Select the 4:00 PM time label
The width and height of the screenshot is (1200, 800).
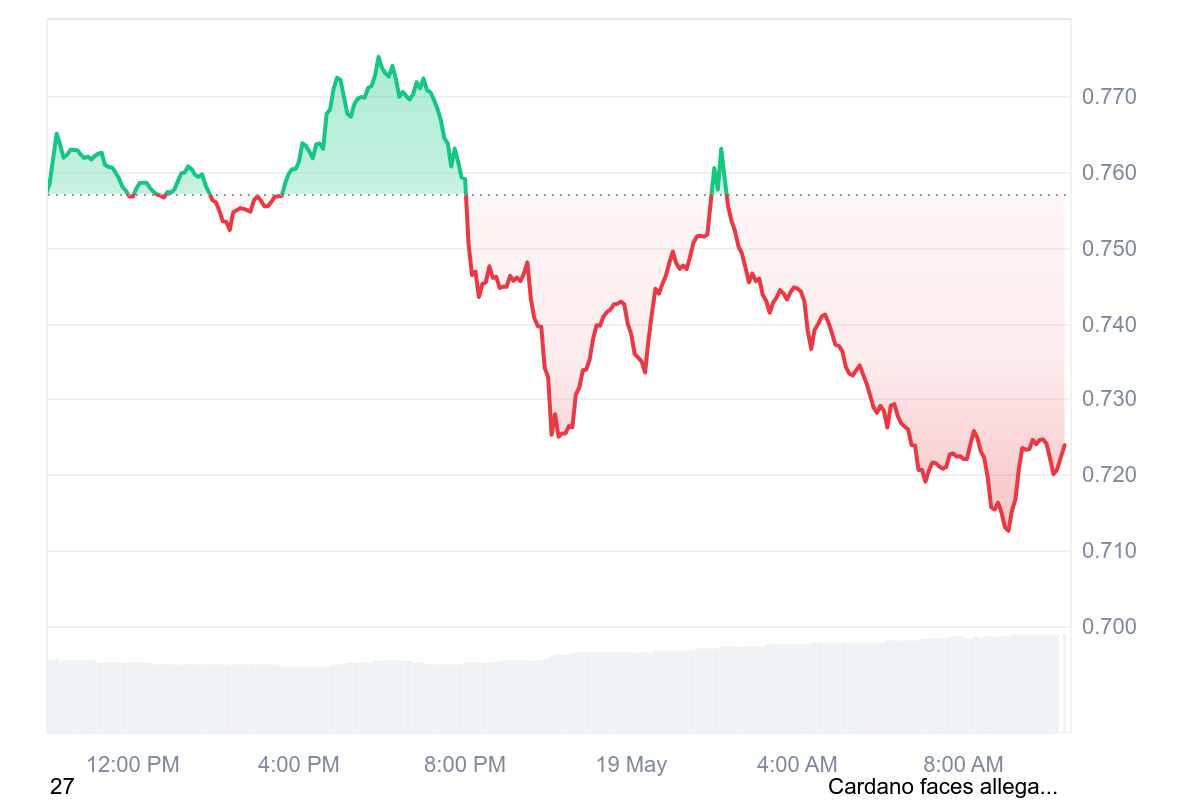[x=299, y=765]
